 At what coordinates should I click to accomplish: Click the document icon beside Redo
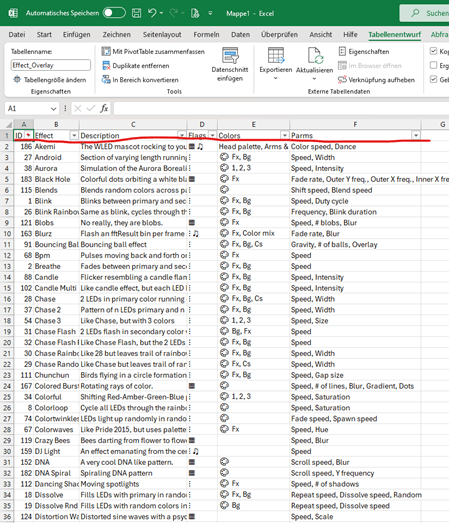pos(195,13)
